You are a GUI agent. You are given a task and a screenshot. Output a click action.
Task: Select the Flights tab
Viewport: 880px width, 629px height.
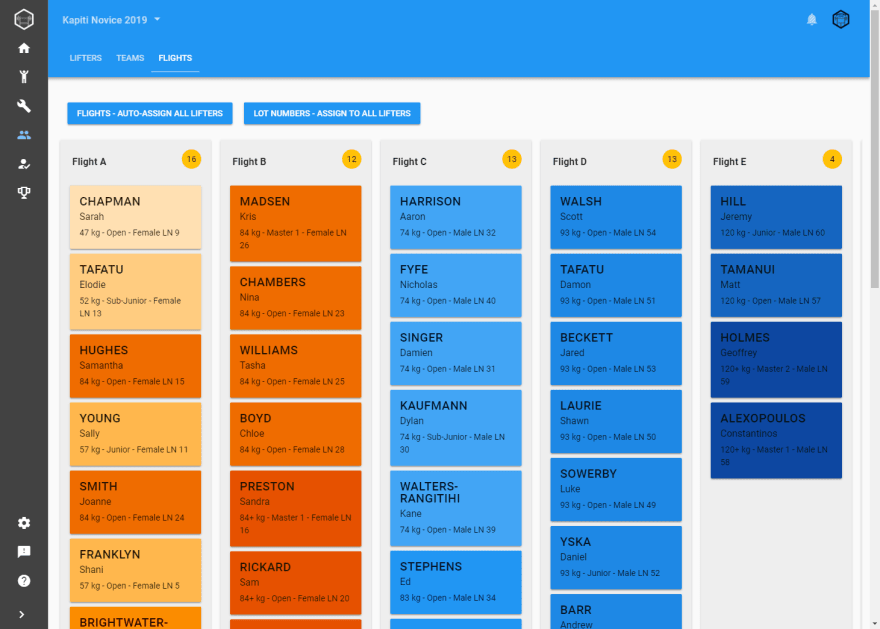[175, 58]
